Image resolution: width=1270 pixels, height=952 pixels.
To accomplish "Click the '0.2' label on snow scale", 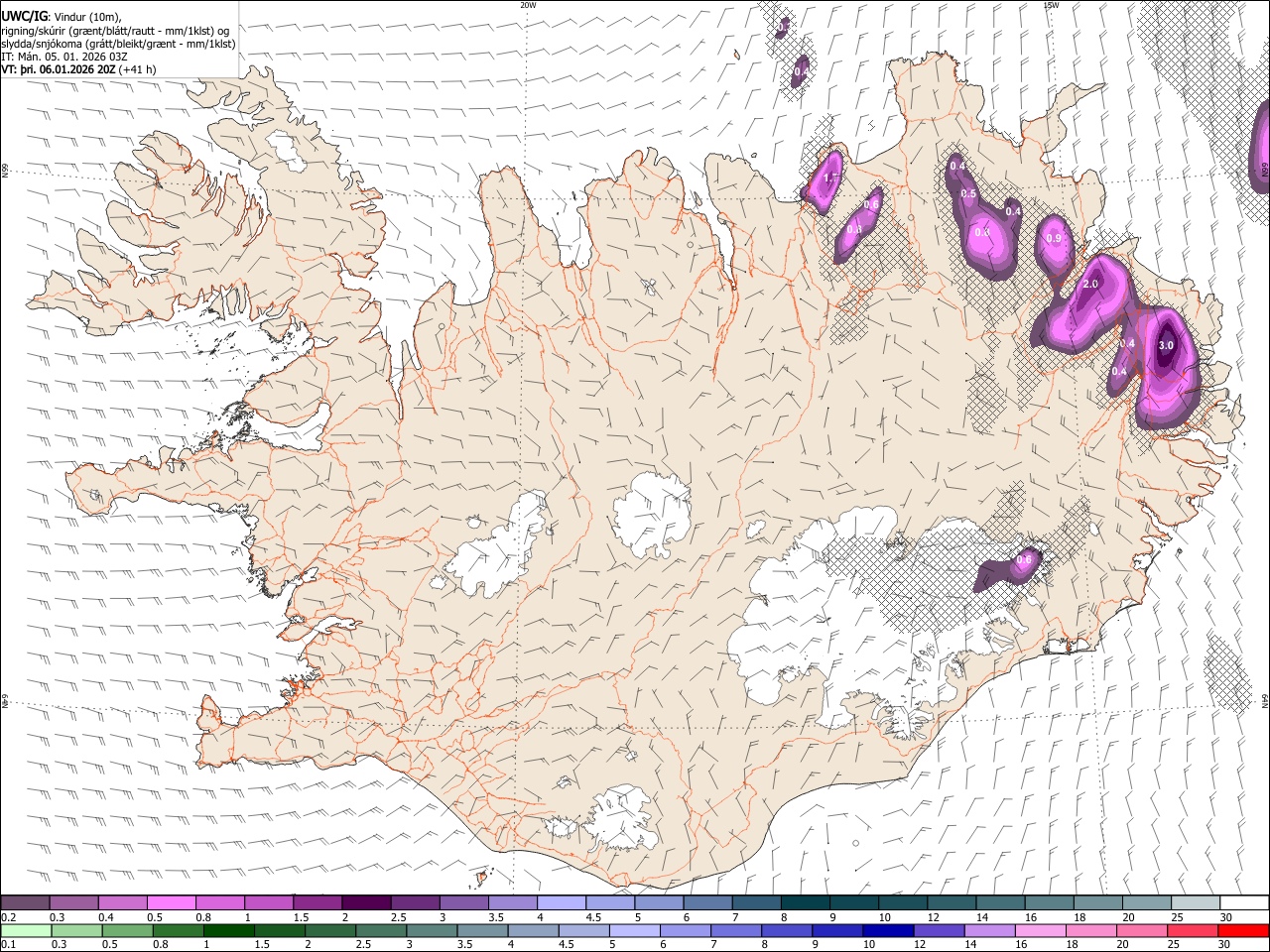I will pyautogui.click(x=8, y=917).
